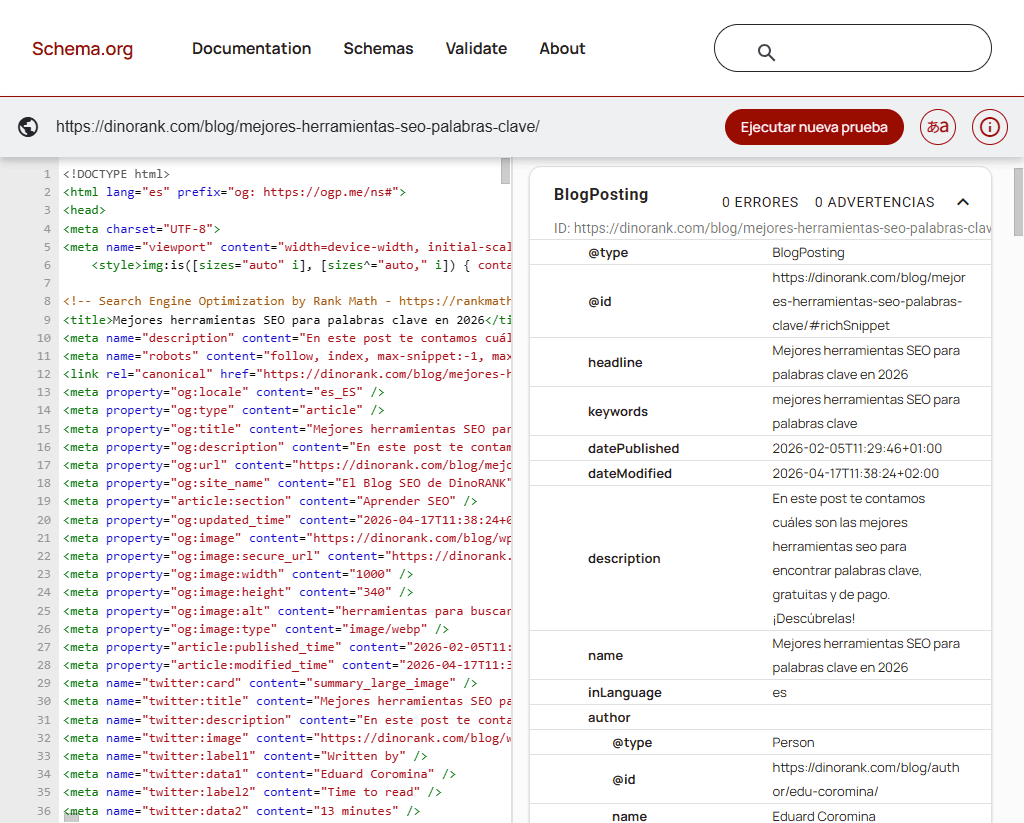Screen dimensions: 1024x823
Task: Click the keywords value text
Action: (x=866, y=412)
